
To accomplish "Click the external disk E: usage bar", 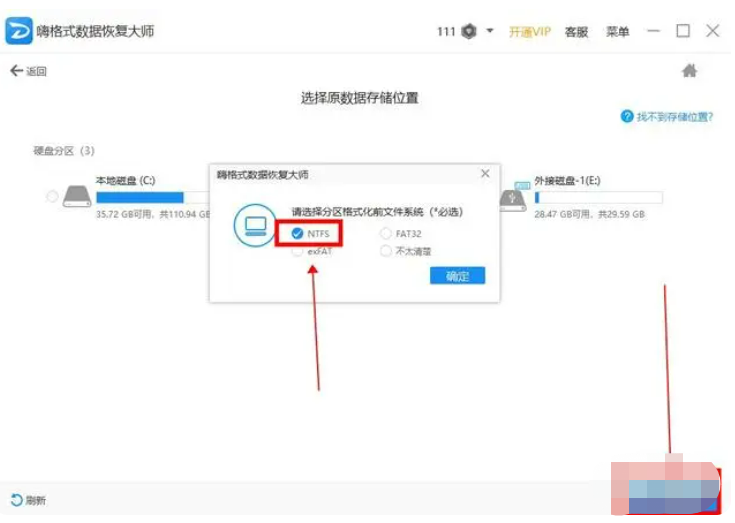I will point(598,197).
